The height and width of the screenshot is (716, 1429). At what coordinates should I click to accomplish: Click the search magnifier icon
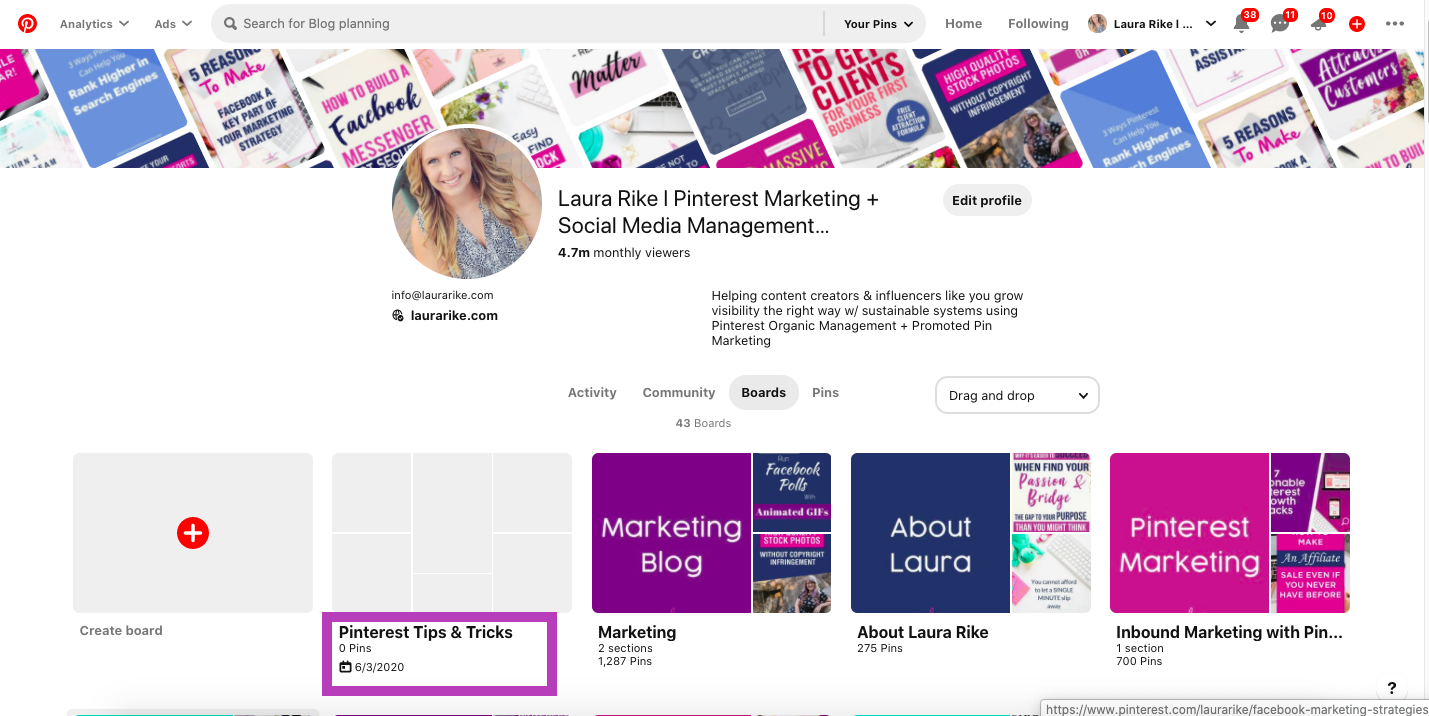230,23
